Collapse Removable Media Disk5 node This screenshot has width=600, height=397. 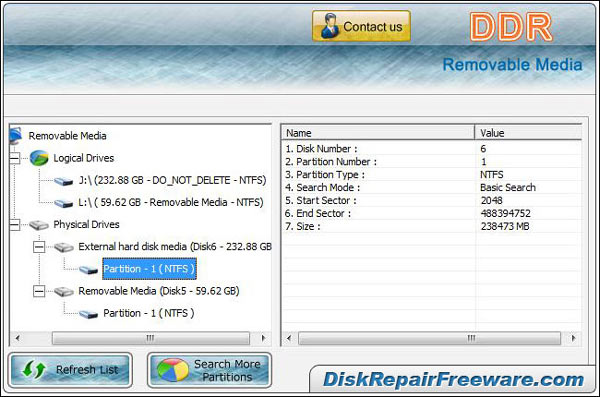tap(39, 291)
